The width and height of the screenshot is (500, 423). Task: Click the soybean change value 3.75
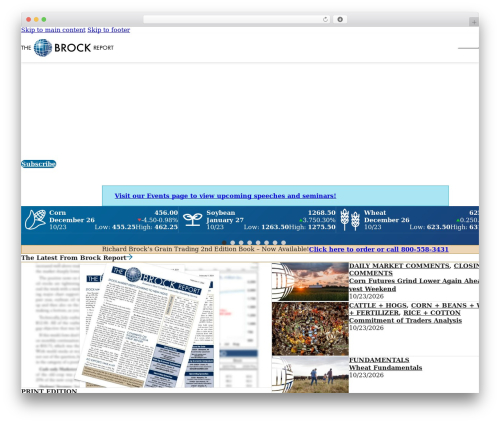pyautogui.click(x=310, y=220)
